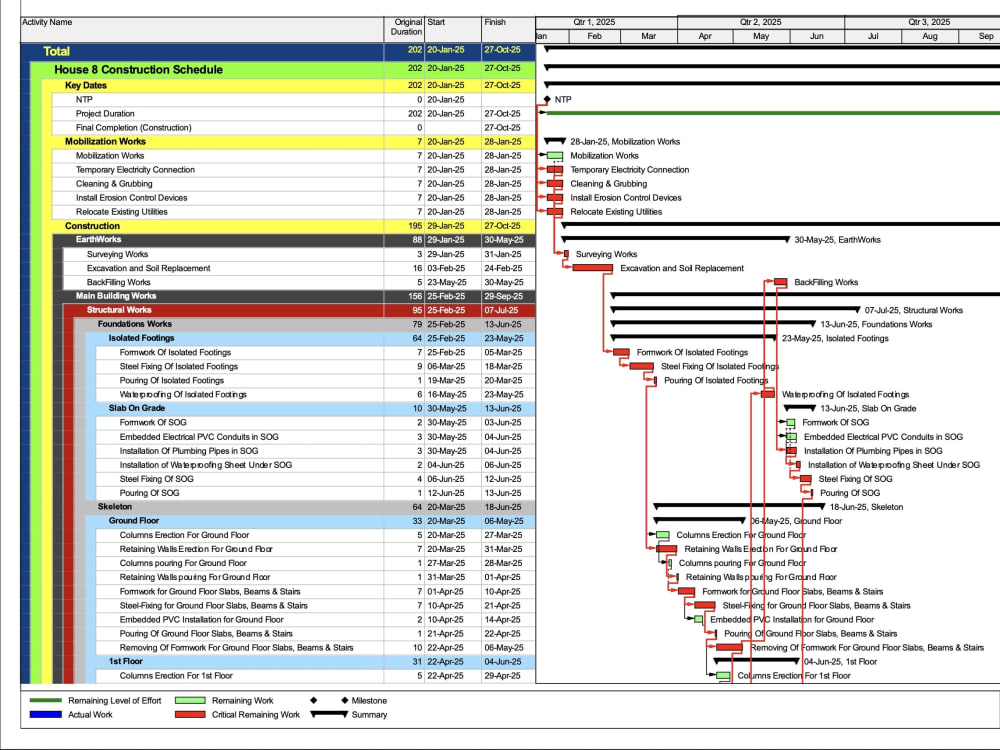This screenshot has width=1000, height=750.
Task: Select the Construction group row
Action: (288, 226)
